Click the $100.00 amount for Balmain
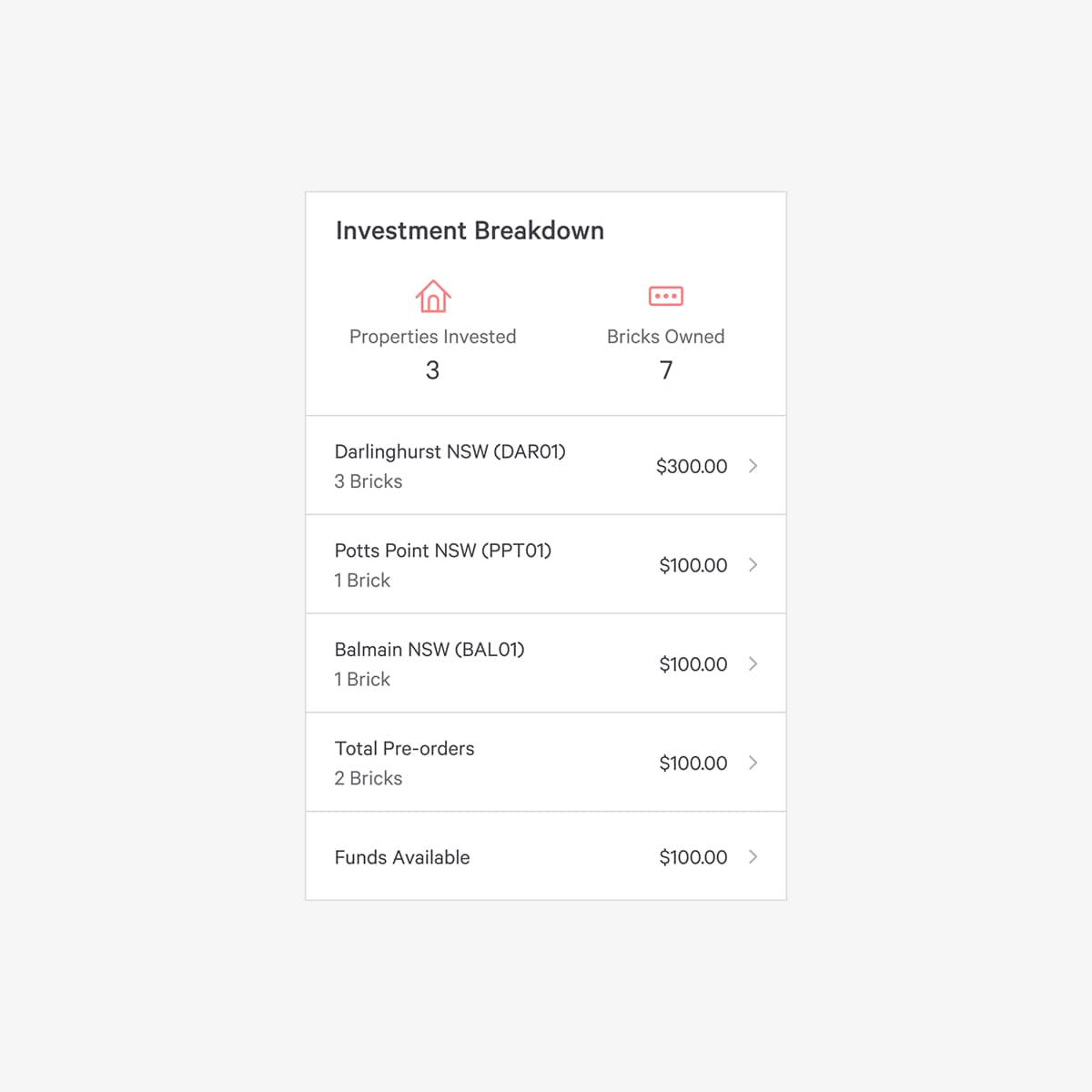Image resolution: width=1092 pixels, height=1092 pixels. (693, 664)
